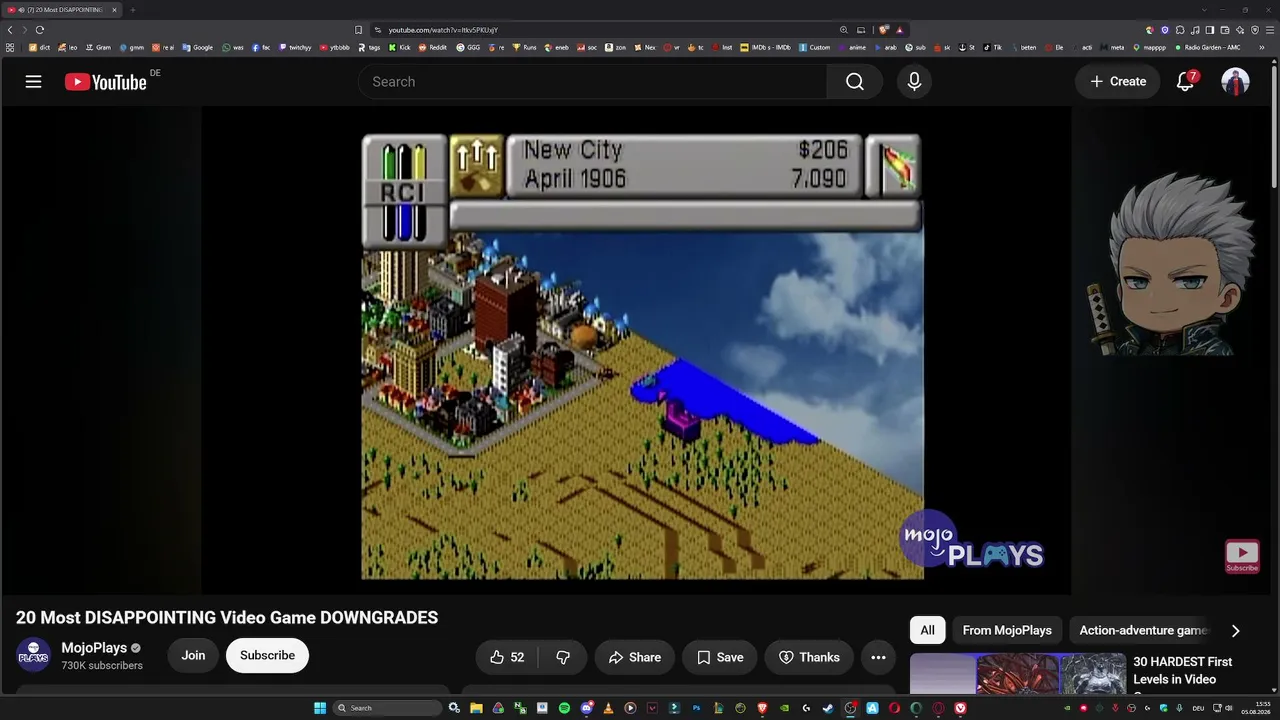This screenshot has height=720, width=1280.
Task: Open YouTube notifications bell
Action: click(x=1185, y=82)
